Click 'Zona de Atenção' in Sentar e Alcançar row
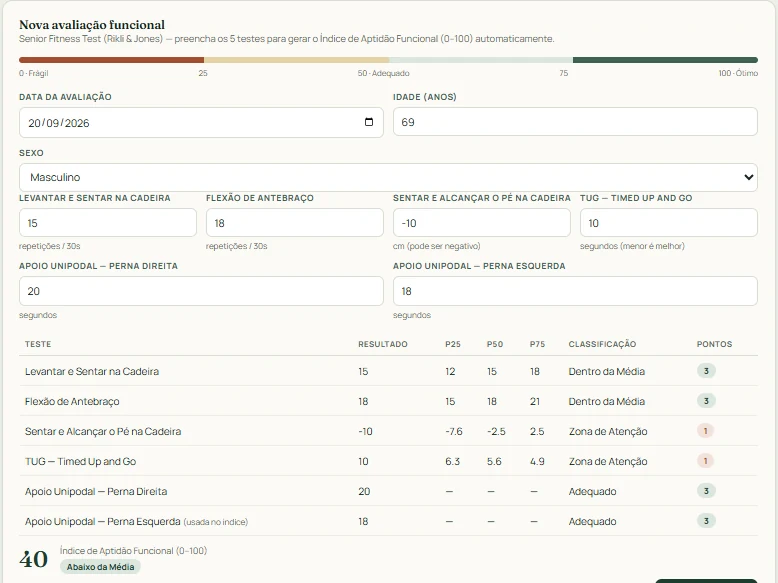The height and width of the screenshot is (583, 778). [608, 431]
